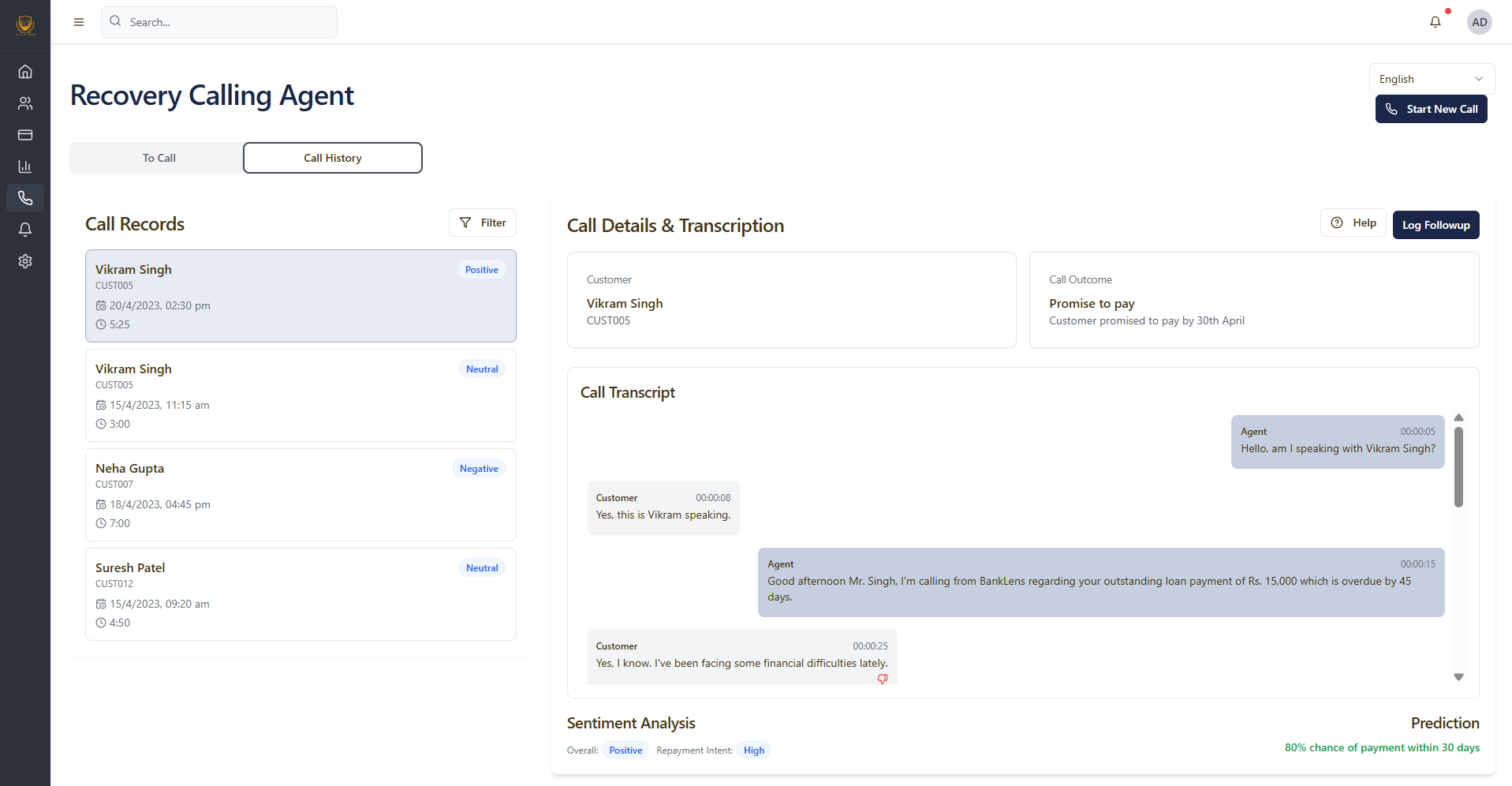Open the settings gear icon
Viewport: 1512px width, 786px height.
(x=25, y=261)
